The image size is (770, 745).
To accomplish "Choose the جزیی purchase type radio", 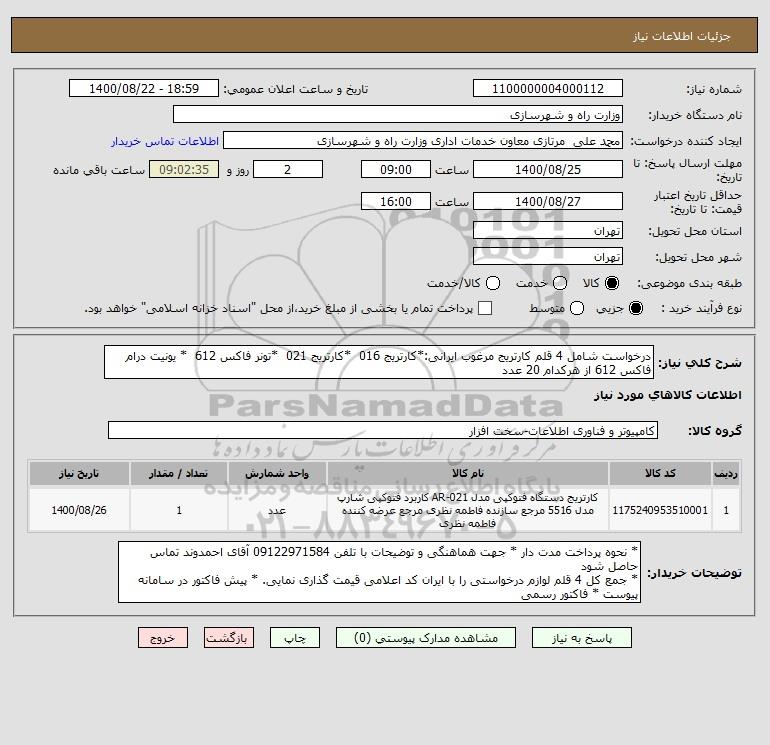I will point(636,308).
